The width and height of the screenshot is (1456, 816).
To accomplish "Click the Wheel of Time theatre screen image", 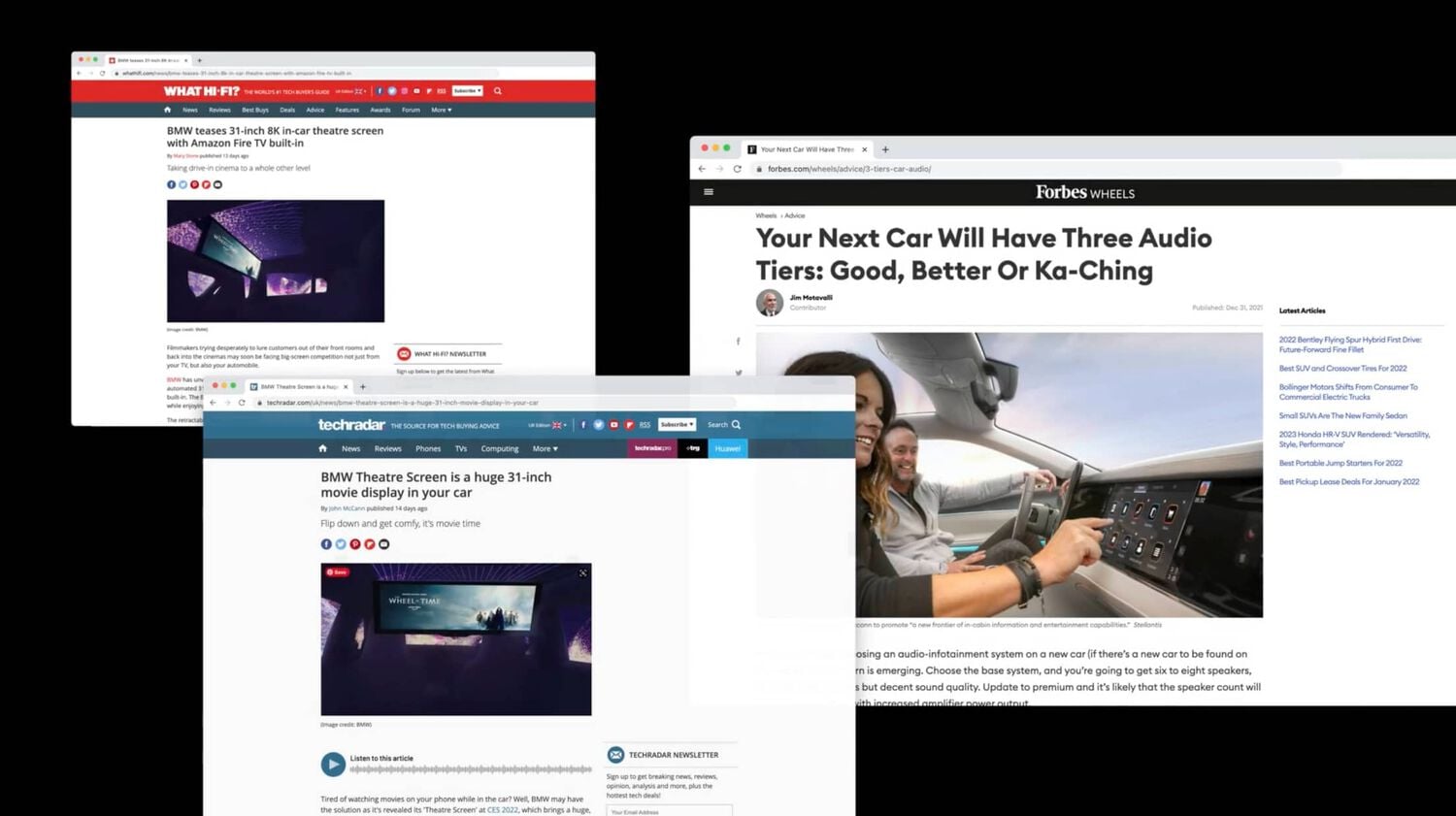I will pos(456,639).
